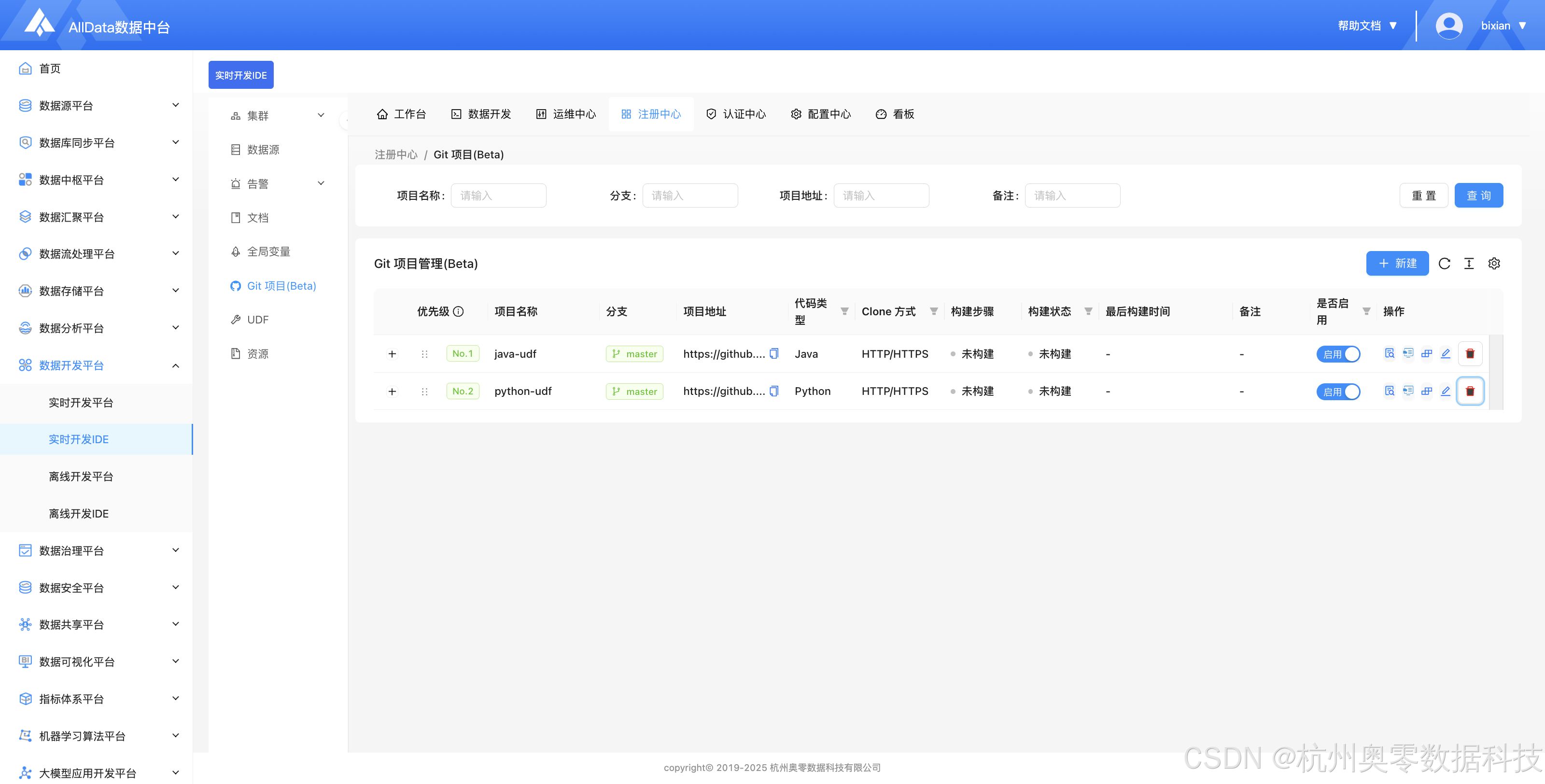The width and height of the screenshot is (1545, 784).
Task: Click the 查询 search button
Action: point(1478,196)
